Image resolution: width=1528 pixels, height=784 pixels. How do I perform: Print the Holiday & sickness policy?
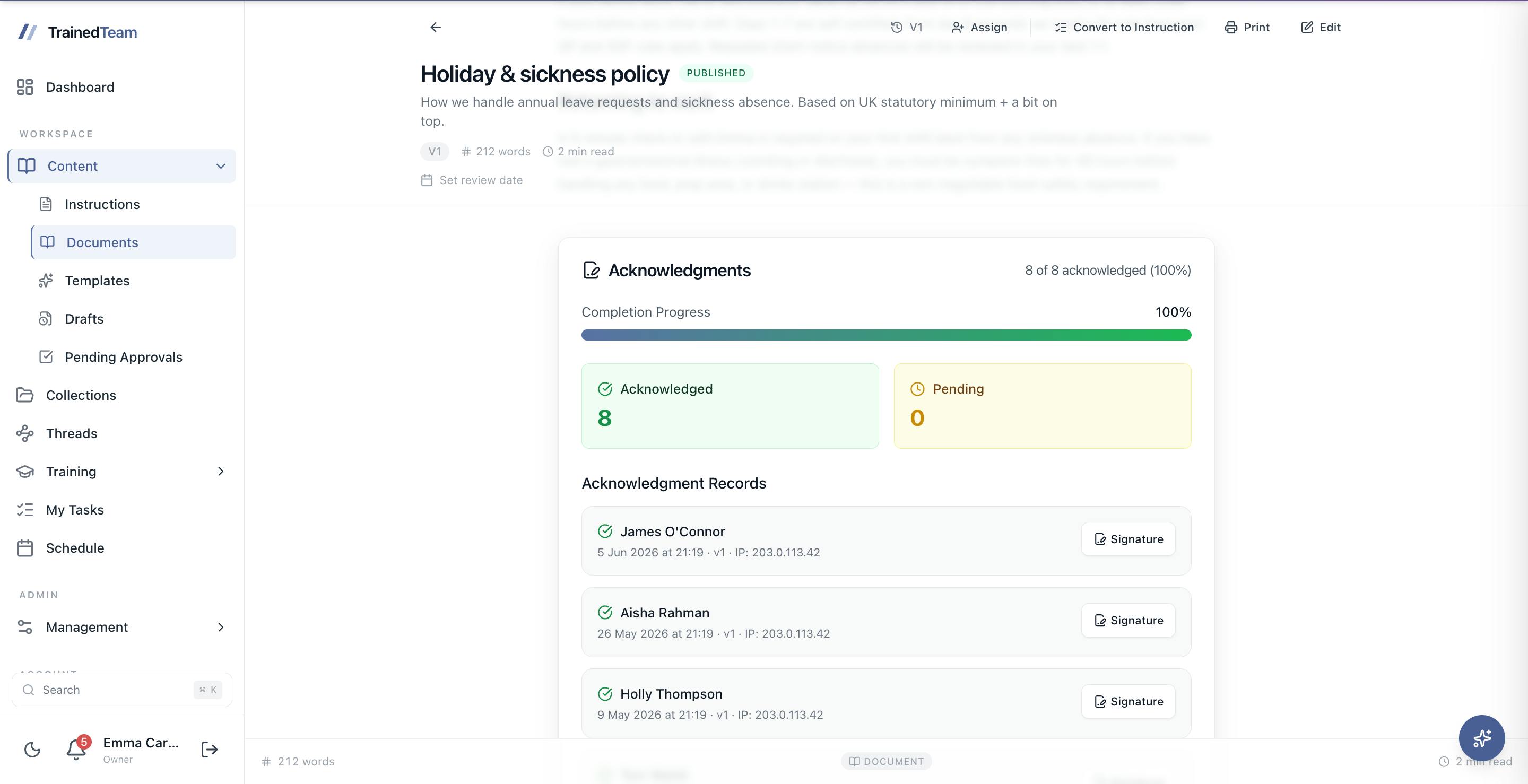[1247, 27]
